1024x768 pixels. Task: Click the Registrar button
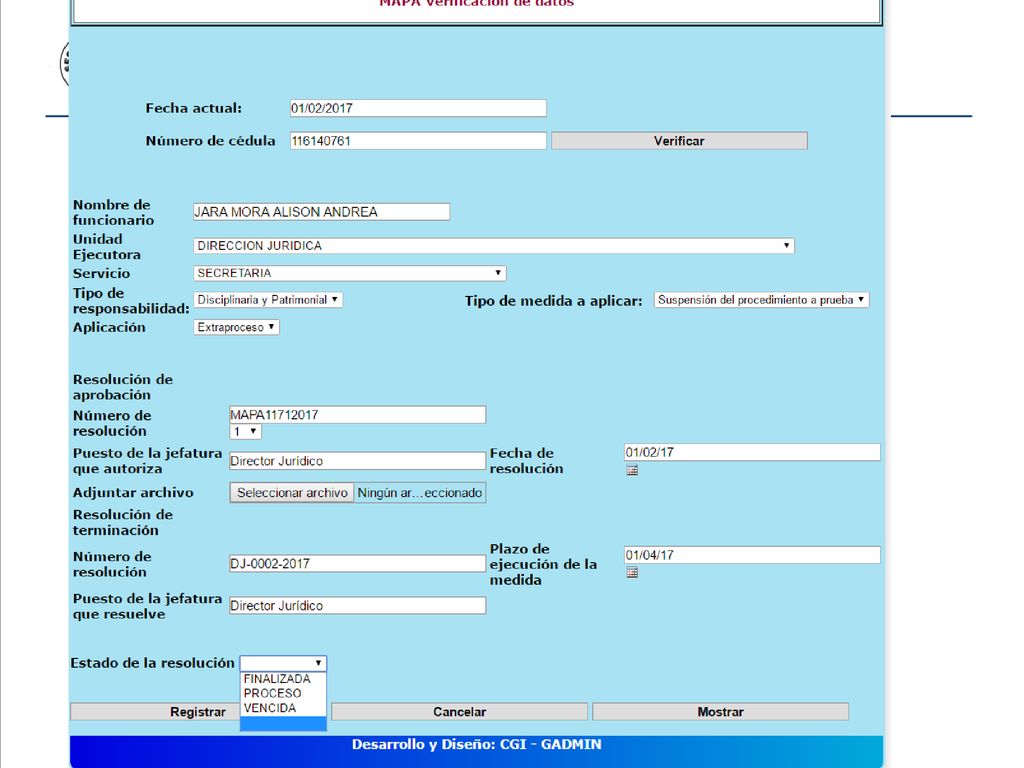(155, 712)
